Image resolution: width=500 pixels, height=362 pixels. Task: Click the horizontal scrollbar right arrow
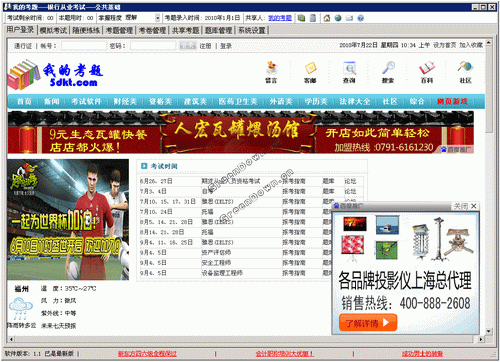point(481,339)
